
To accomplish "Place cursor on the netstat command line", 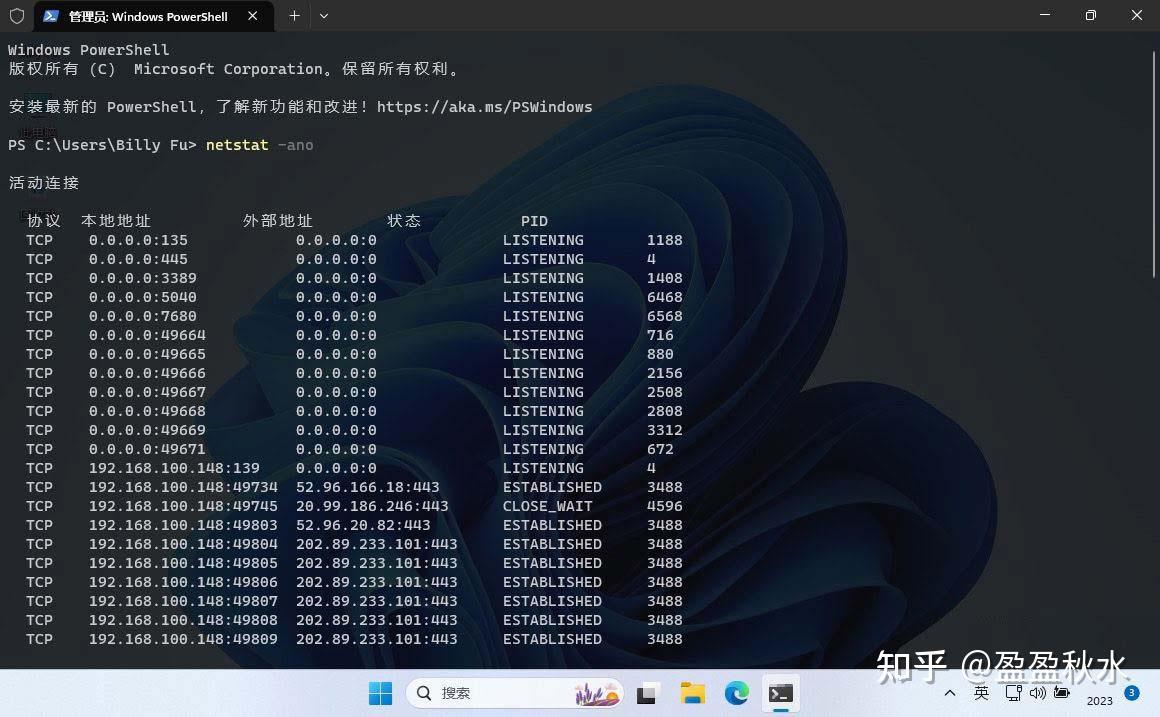I will pos(260,144).
